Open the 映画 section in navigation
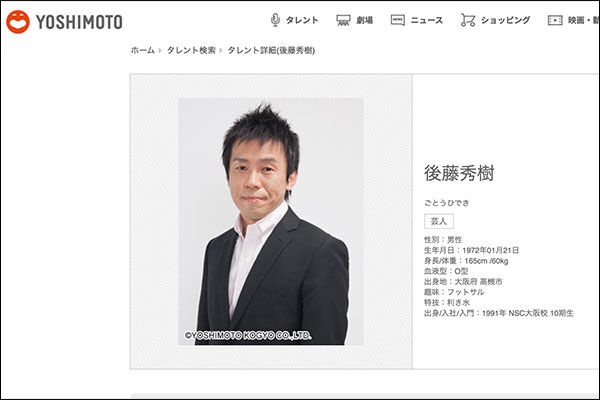The height and width of the screenshot is (400, 600). coord(582,20)
